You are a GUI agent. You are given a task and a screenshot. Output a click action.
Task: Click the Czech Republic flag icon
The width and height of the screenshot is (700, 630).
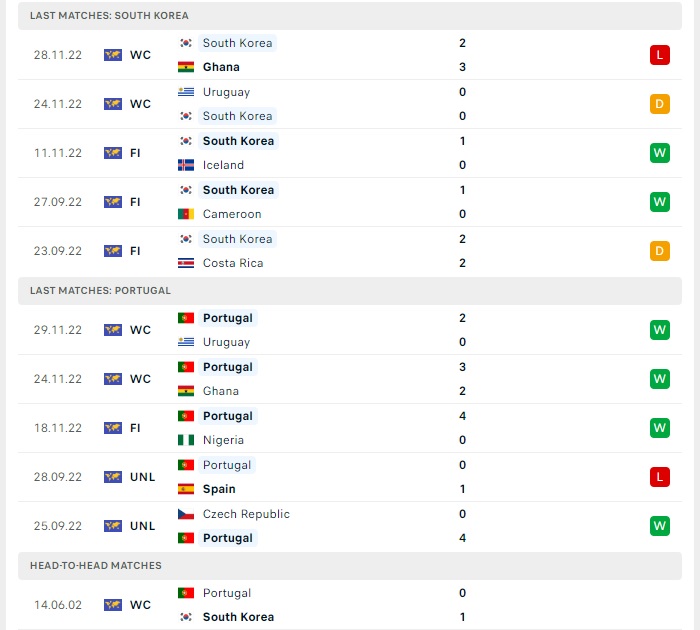[186, 514]
